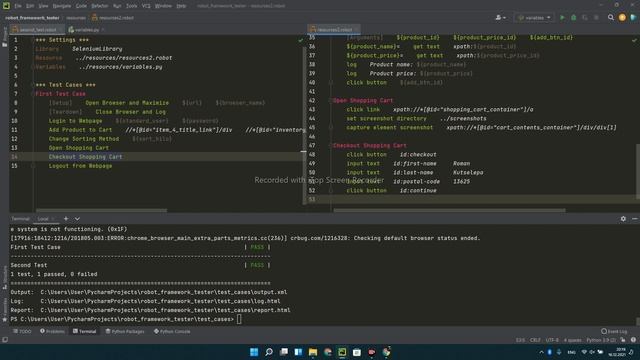This screenshot has width=640, height=360.
Task: Open the Event Log
Action: coord(614,331)
